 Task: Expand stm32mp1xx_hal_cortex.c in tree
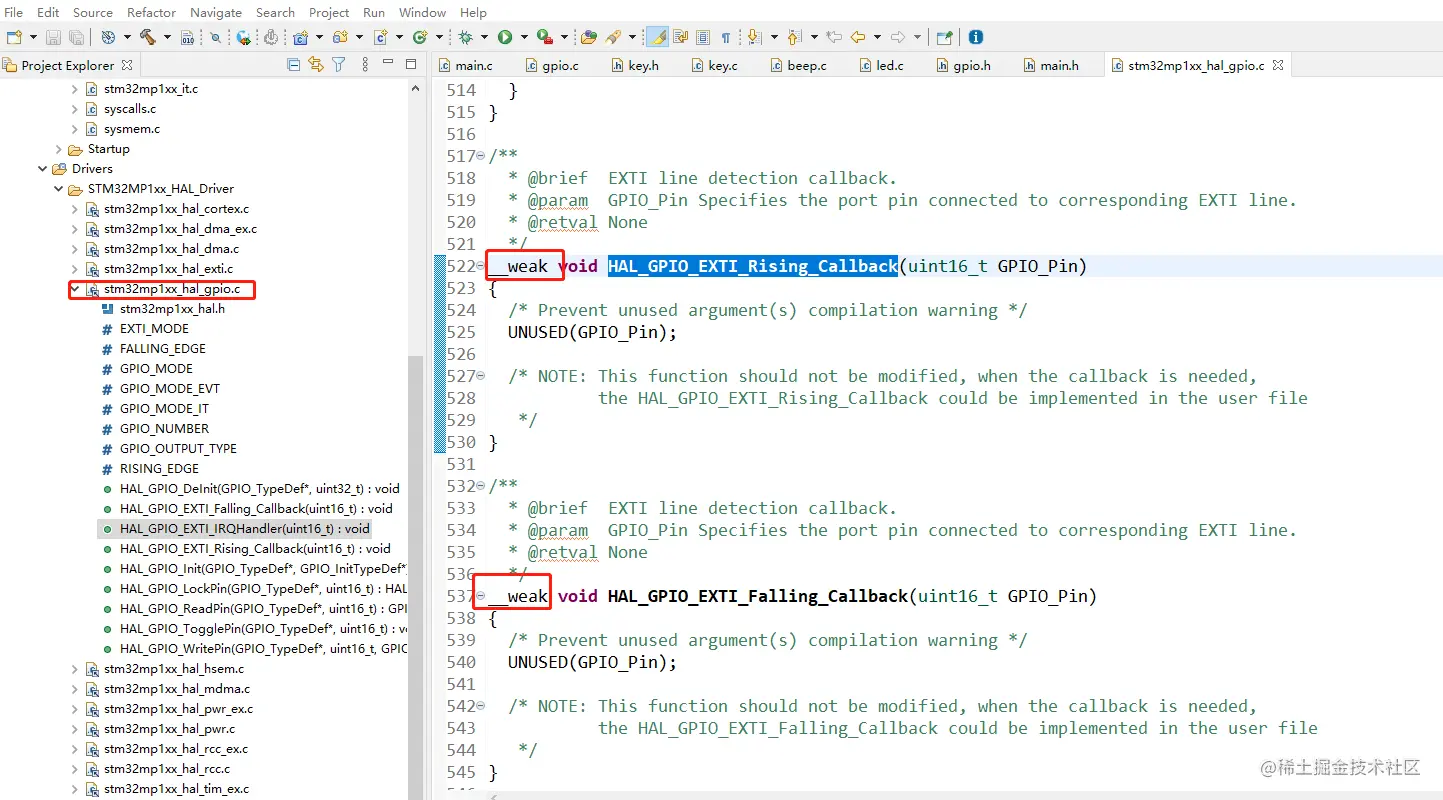[x=75, y=209]
